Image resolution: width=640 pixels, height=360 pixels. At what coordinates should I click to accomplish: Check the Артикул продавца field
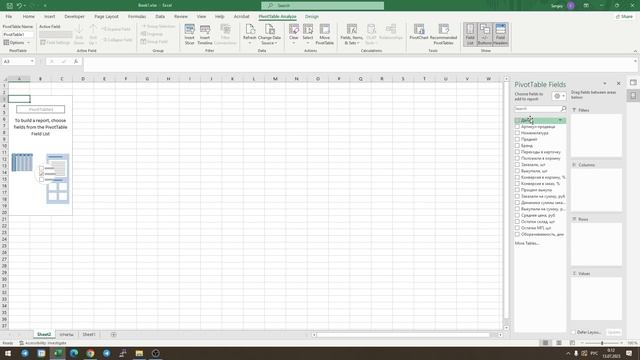coord(517,127)
